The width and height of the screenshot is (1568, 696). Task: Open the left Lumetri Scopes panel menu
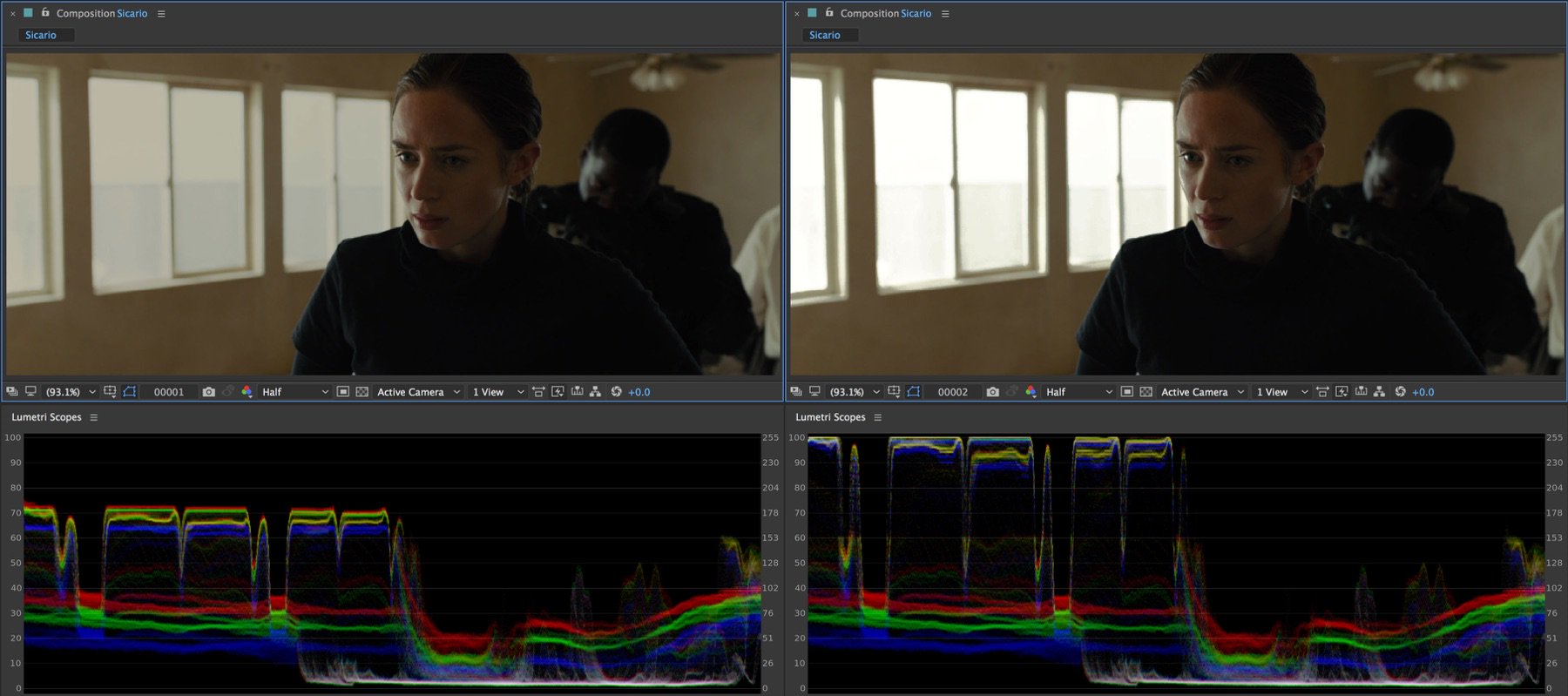94,417
